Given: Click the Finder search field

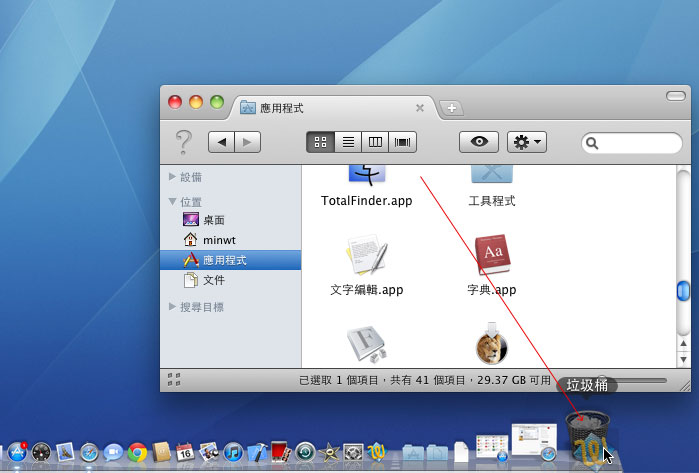Looking at the screenshot, I should (x=632, y=143).
